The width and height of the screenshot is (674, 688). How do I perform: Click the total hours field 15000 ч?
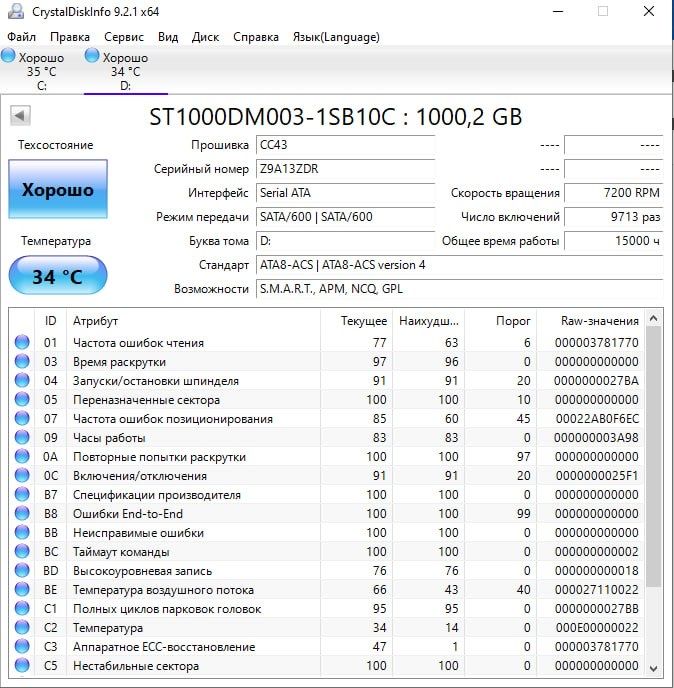point(613,240)
